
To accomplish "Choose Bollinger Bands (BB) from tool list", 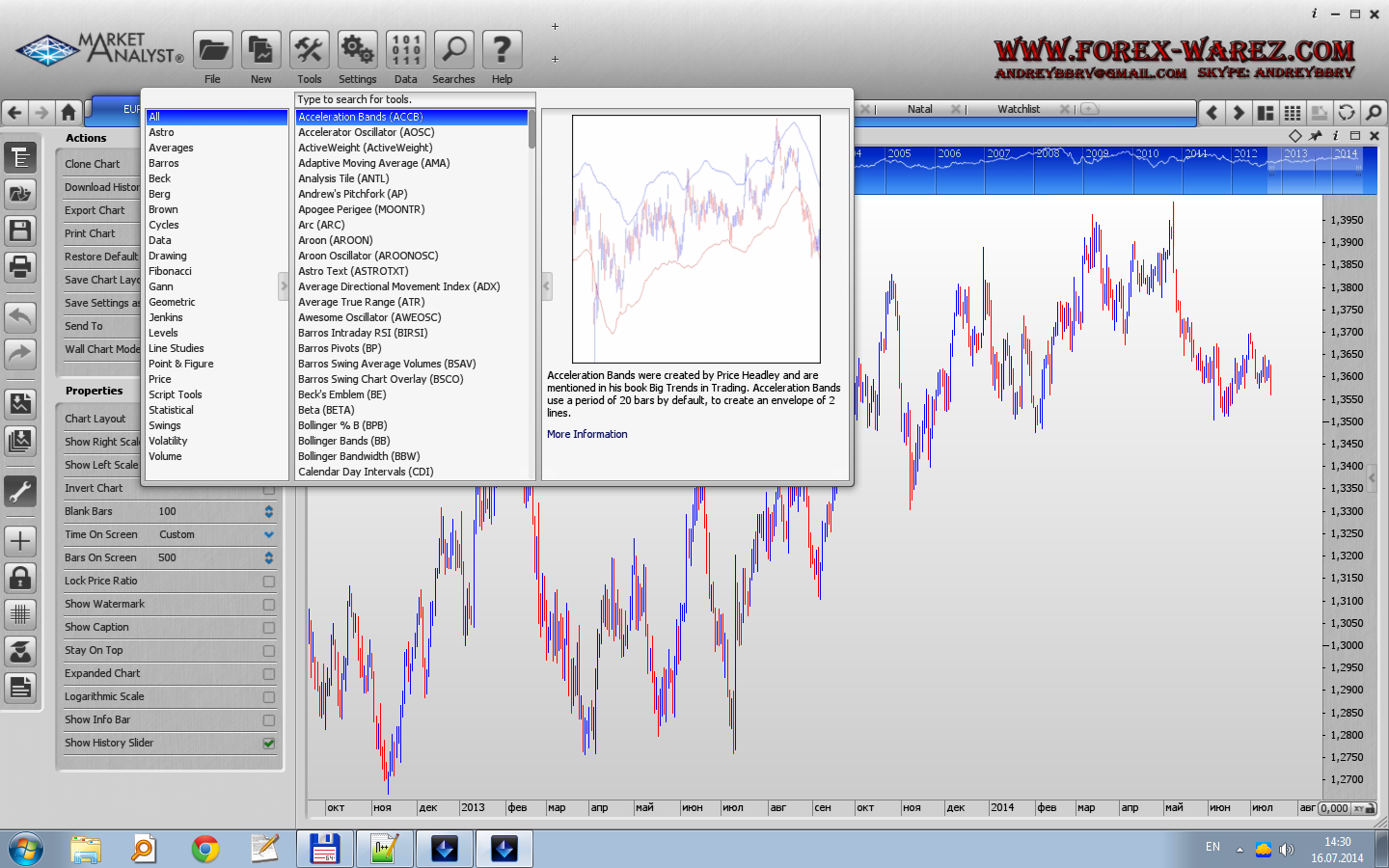I will [344, 441].
